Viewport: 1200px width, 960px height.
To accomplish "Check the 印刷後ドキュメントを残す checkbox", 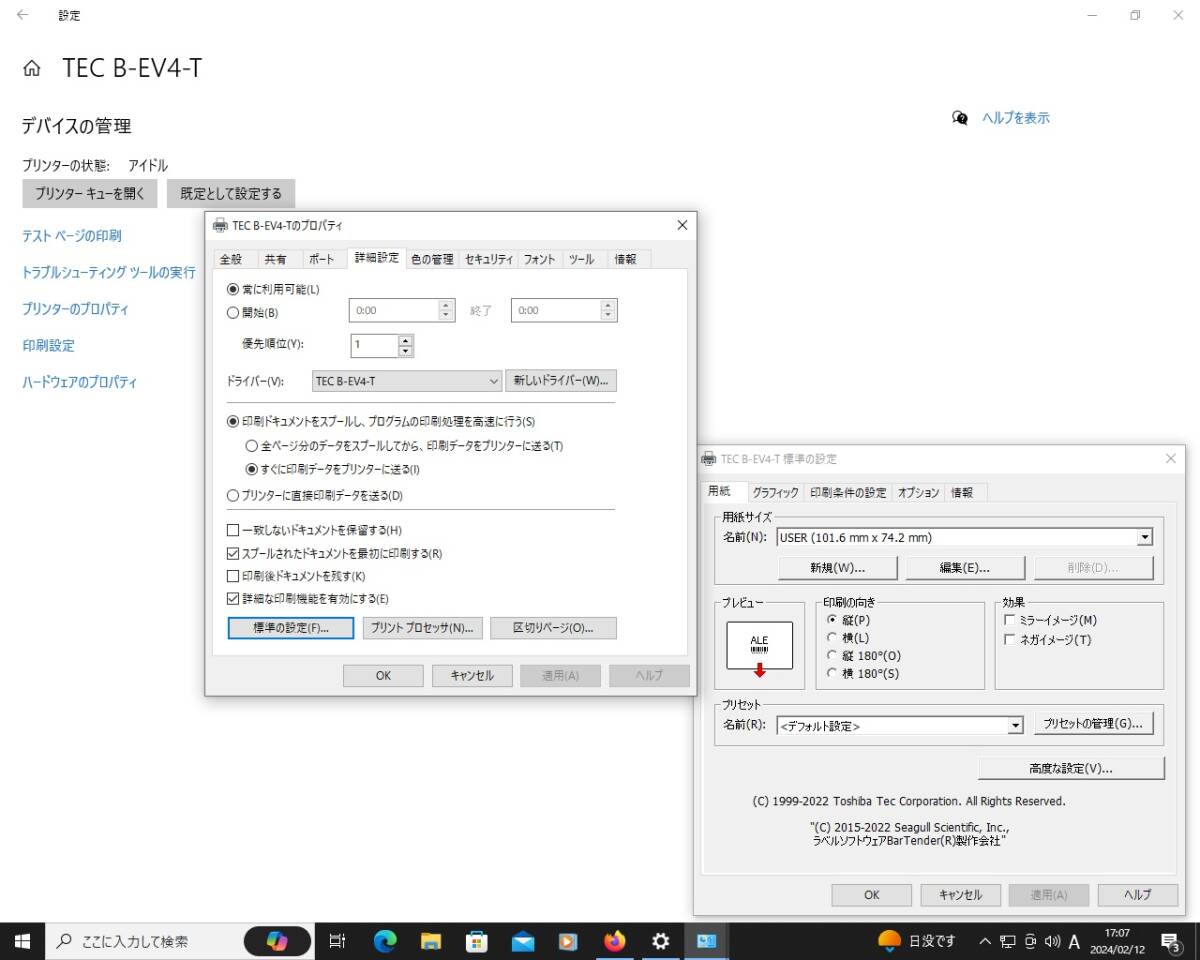I will 232,576.
